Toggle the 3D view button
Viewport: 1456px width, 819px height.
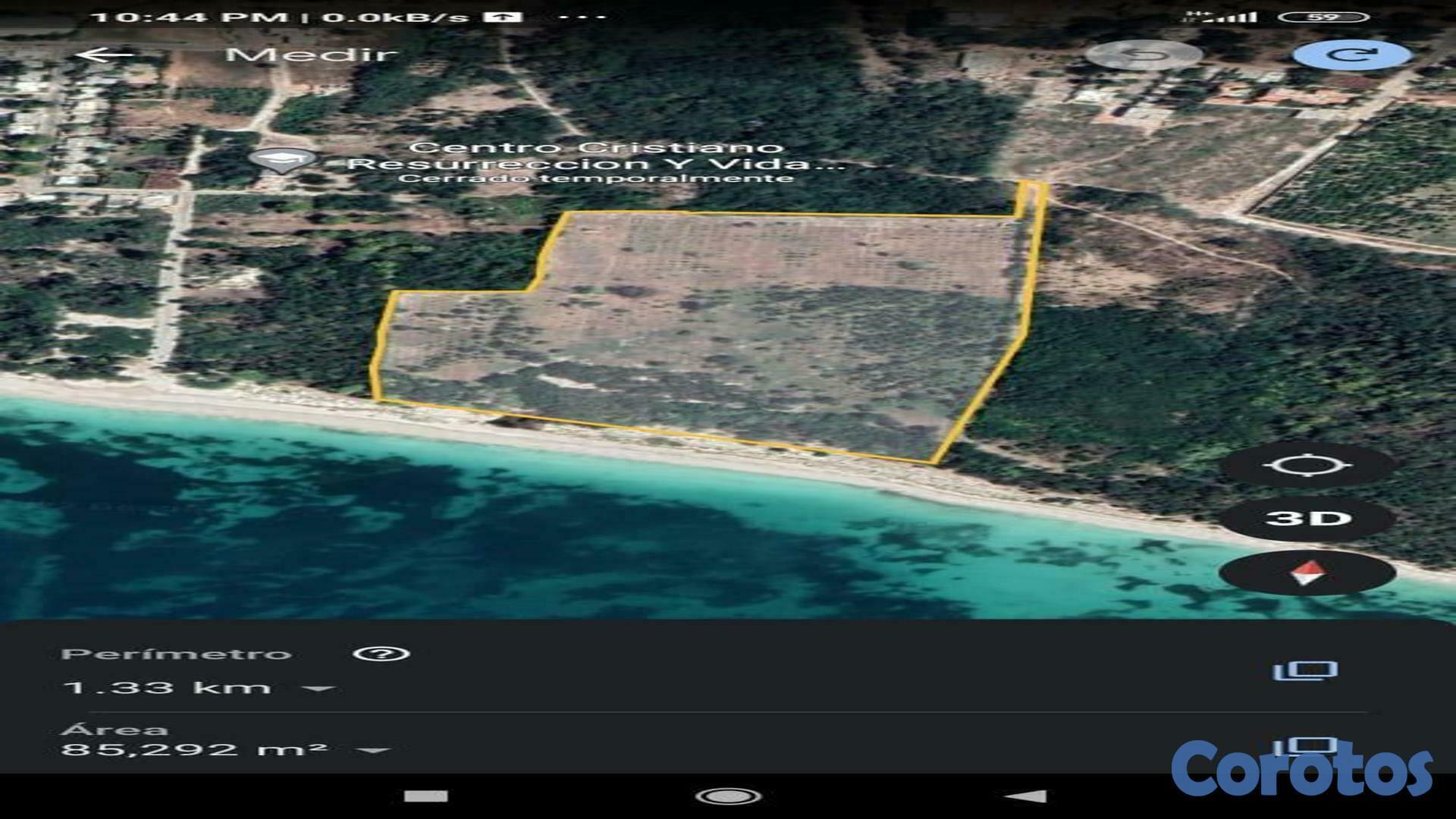click(1307, 519)
